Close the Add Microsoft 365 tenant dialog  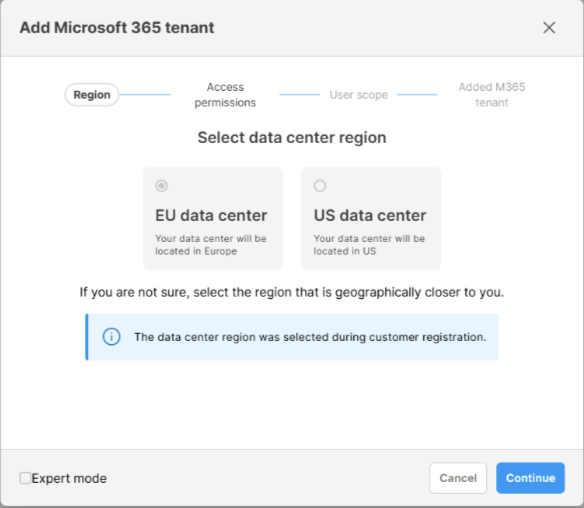(549, 28)
